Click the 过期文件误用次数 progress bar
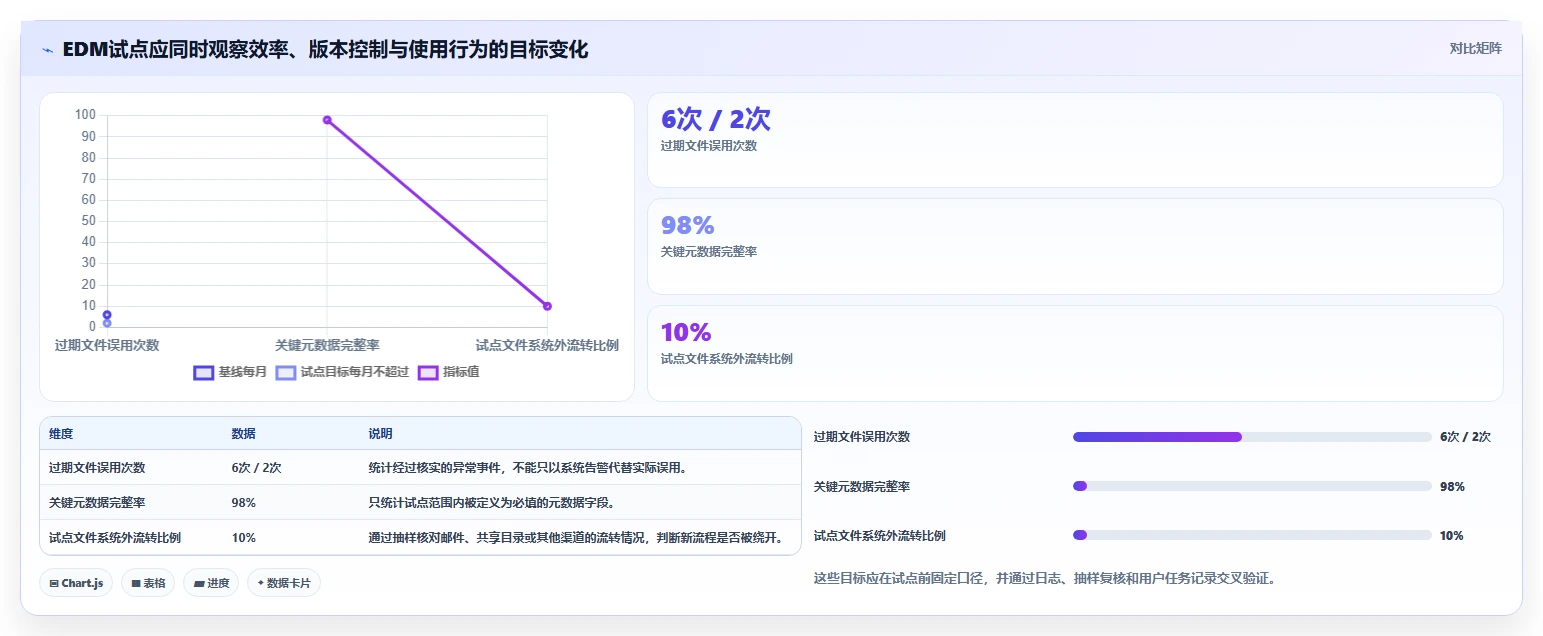Image resolution: width=1543 pixels, height=636 pixels. pos(1252,437)
